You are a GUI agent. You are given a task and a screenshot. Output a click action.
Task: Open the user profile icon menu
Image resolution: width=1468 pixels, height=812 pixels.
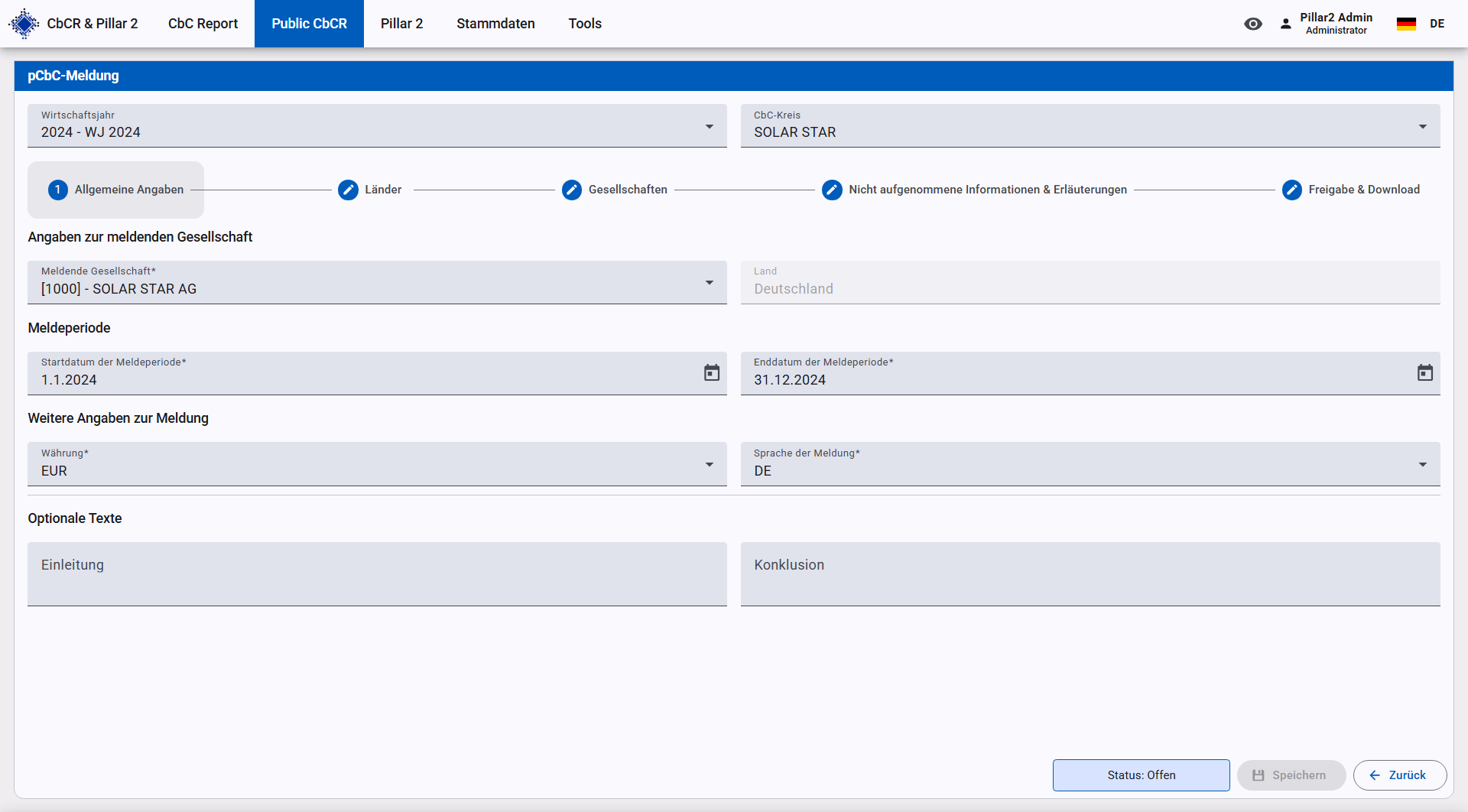[x=1286, y=24]
